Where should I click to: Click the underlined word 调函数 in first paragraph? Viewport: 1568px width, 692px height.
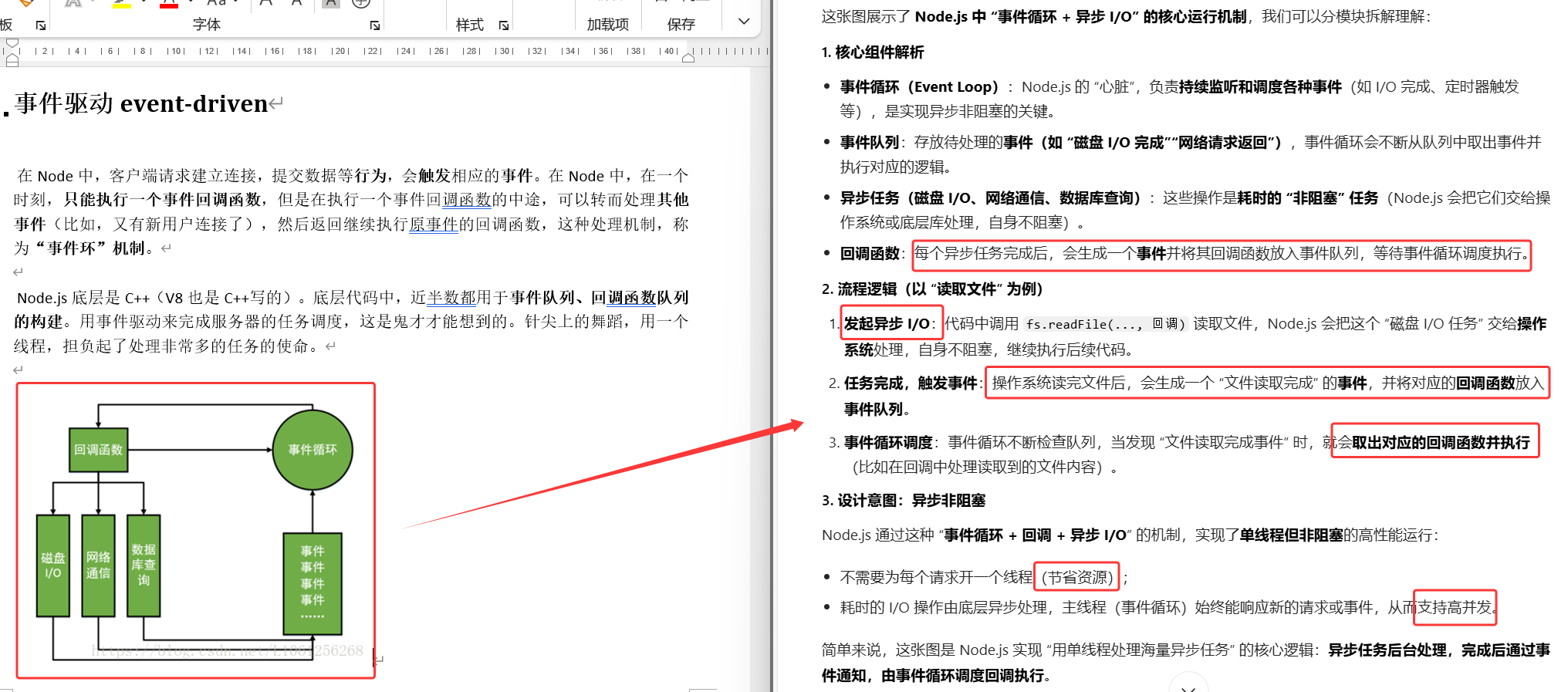pyautogui.click(x=467, y=200)
